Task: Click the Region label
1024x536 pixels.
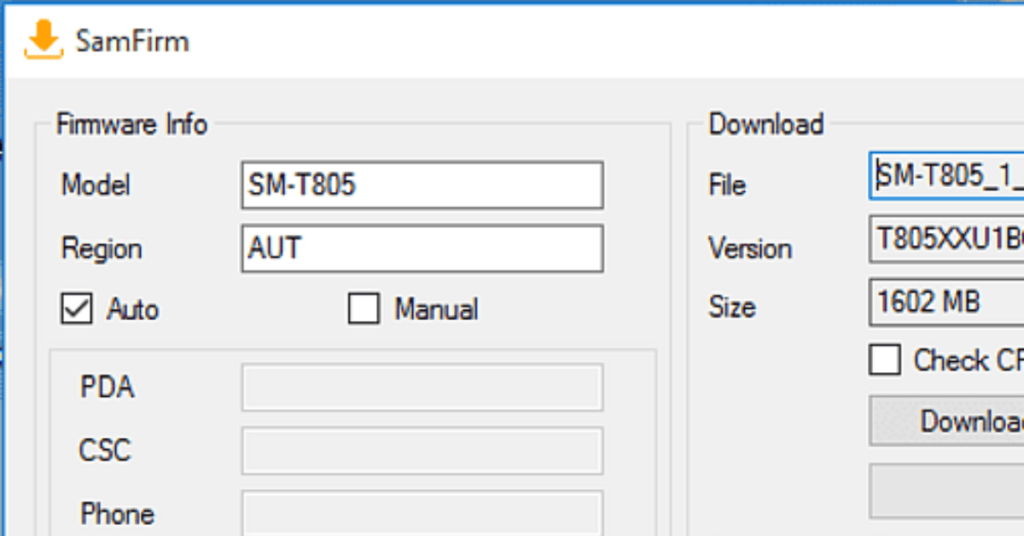Action: coord(101,249)
